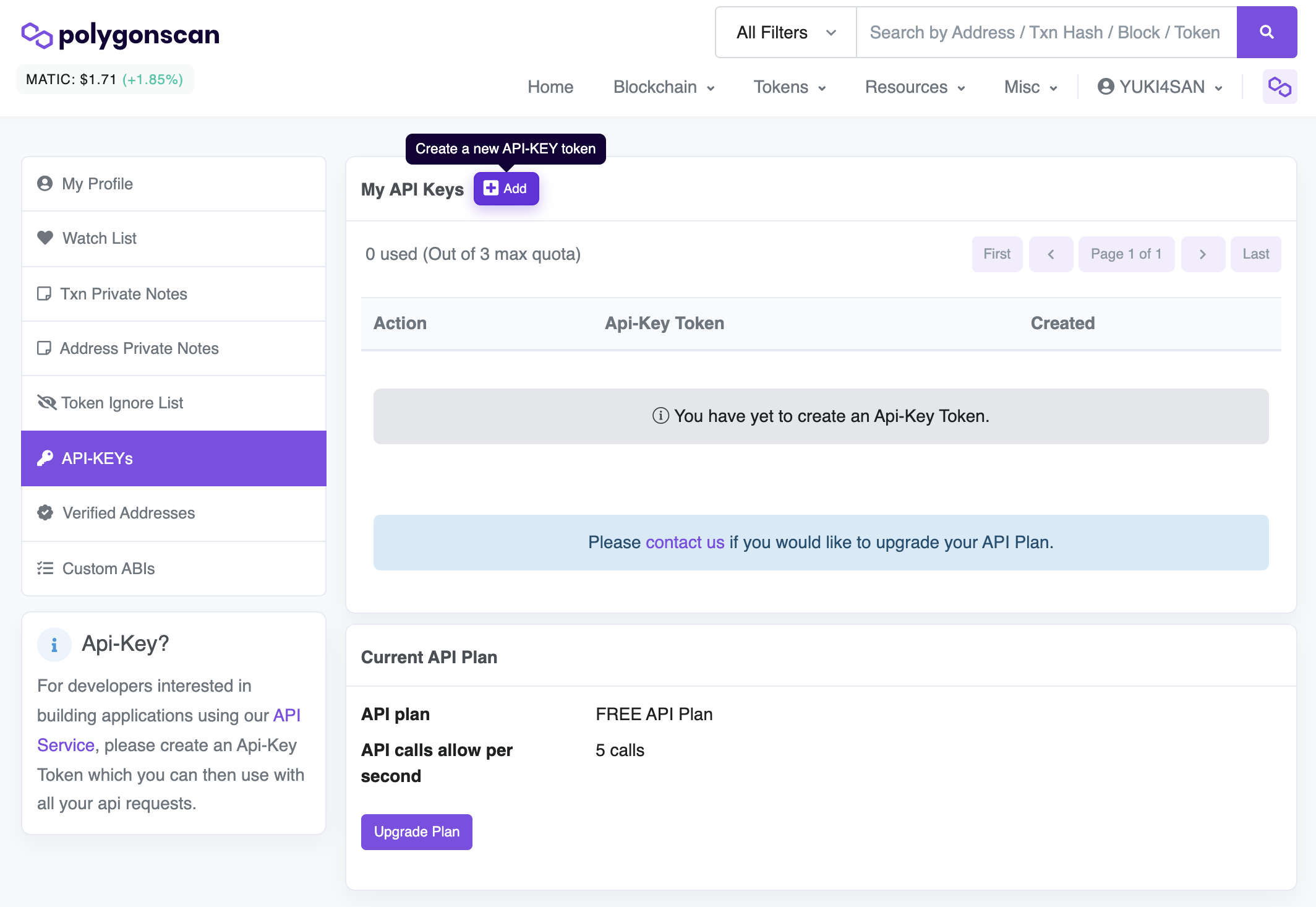Click the Txn Private Notes note icon
This screenshot has height=907, width=1316.
click(x=44, y=293)
